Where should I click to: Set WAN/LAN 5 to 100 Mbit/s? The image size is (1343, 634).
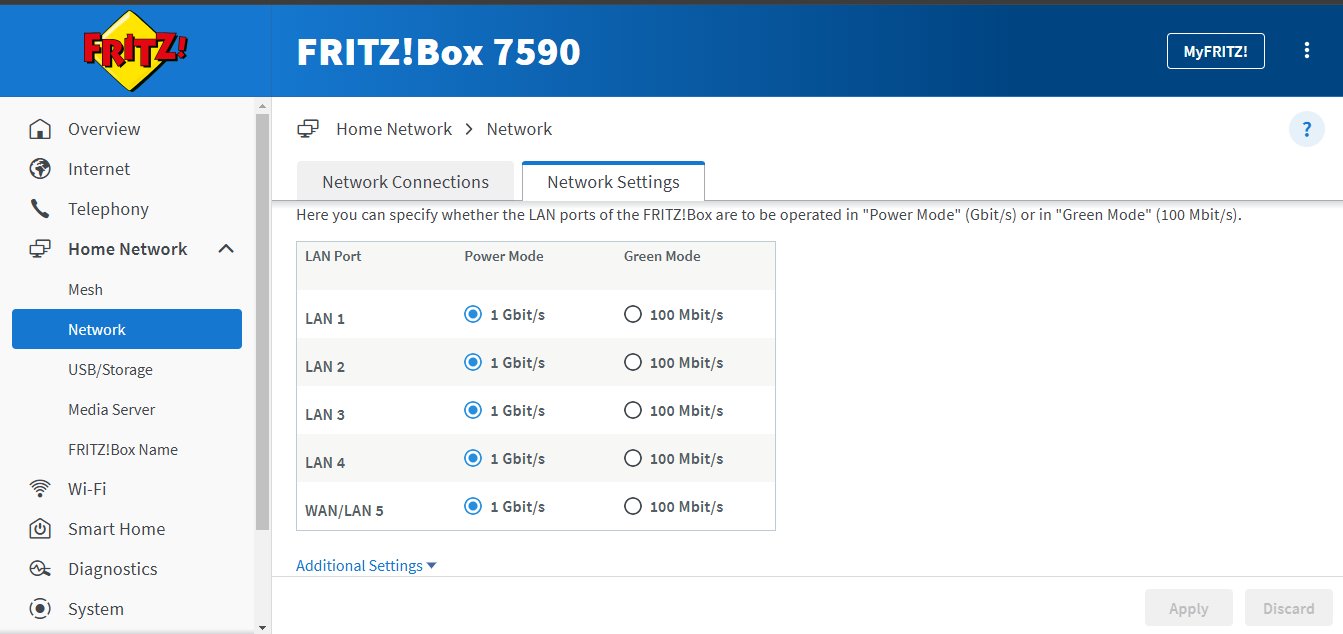[632, 506]
